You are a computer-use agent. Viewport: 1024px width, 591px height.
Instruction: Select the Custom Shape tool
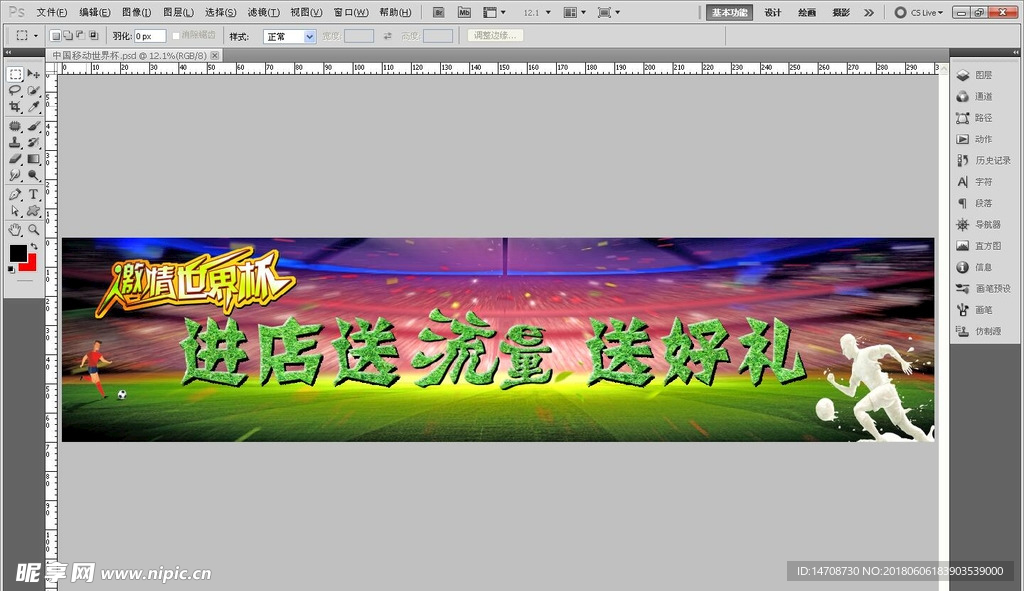click(33, 211)
